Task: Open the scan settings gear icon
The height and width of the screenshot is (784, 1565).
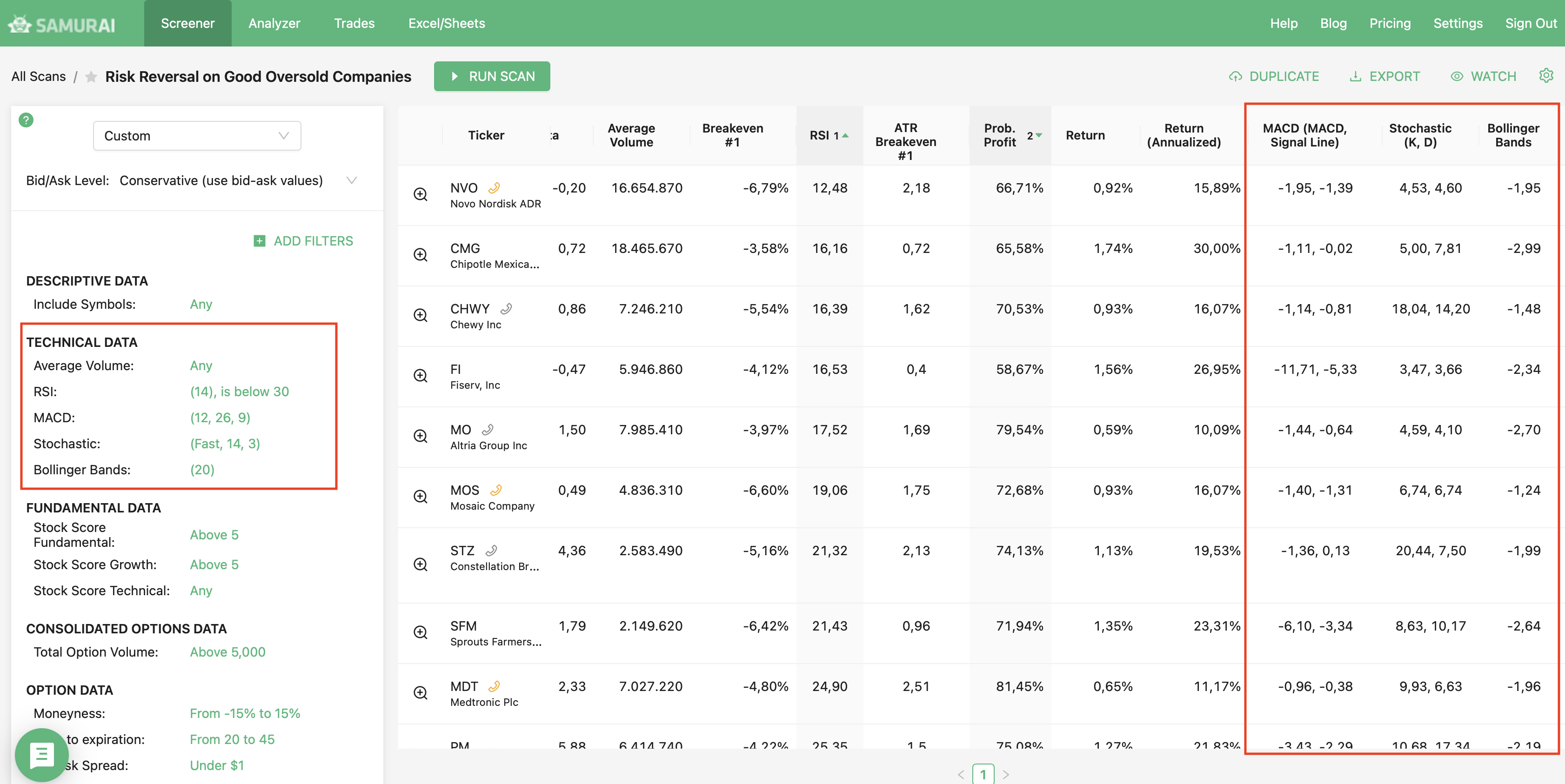Action: [x=1545, y=76]
